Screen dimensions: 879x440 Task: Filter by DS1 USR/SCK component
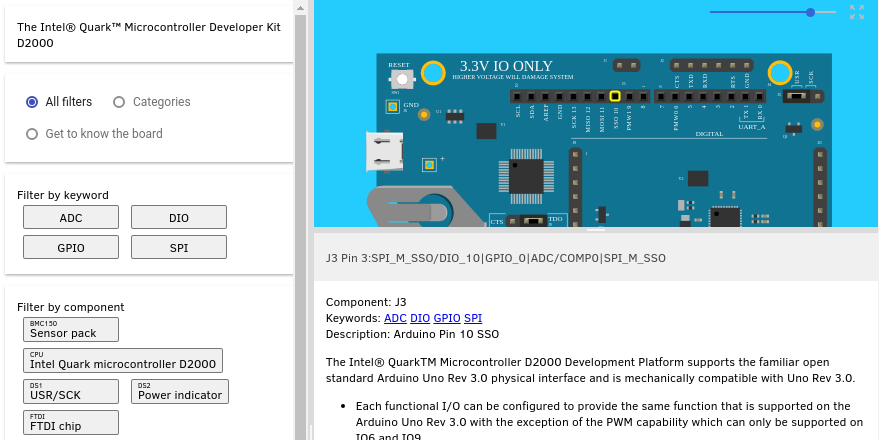click(x=71, y=391)
